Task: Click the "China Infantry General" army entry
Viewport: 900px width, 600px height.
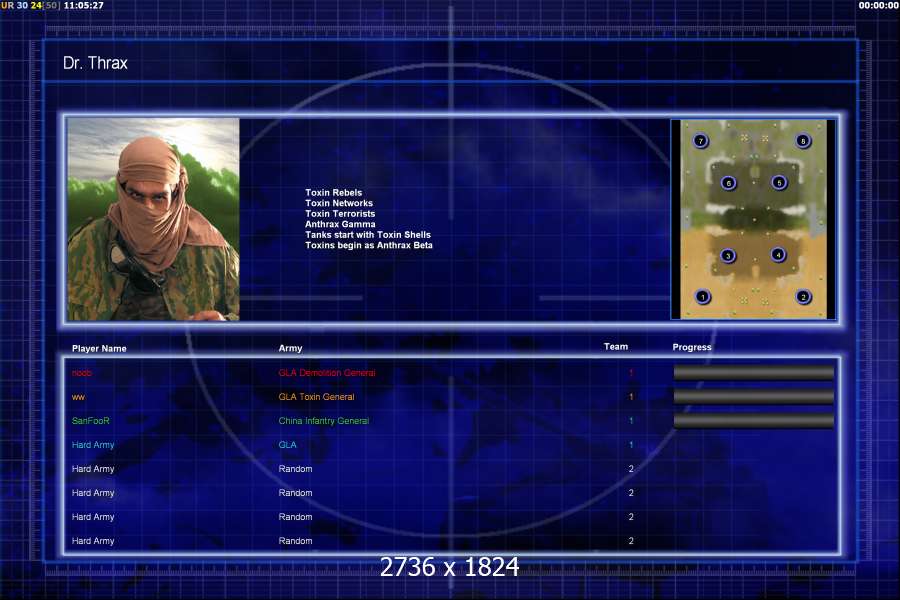Action: 324,421
